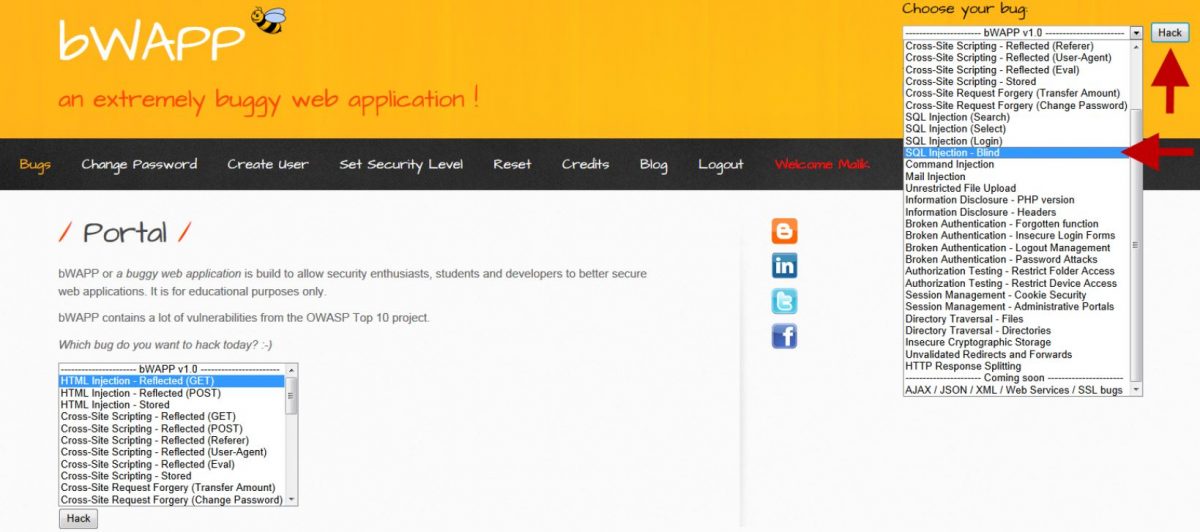This screenshot has width=1200, height=532.
Task: Pick Broken Authentication - Logout Management
Action: pyautogui.click(x=1015, y=248)
